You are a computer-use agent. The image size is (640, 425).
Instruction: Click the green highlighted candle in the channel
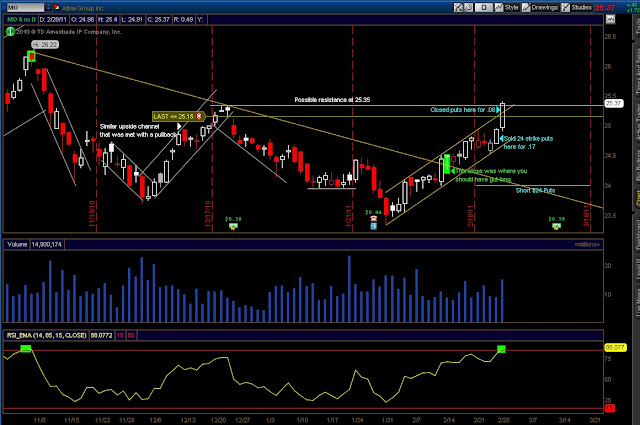point(447,164)
